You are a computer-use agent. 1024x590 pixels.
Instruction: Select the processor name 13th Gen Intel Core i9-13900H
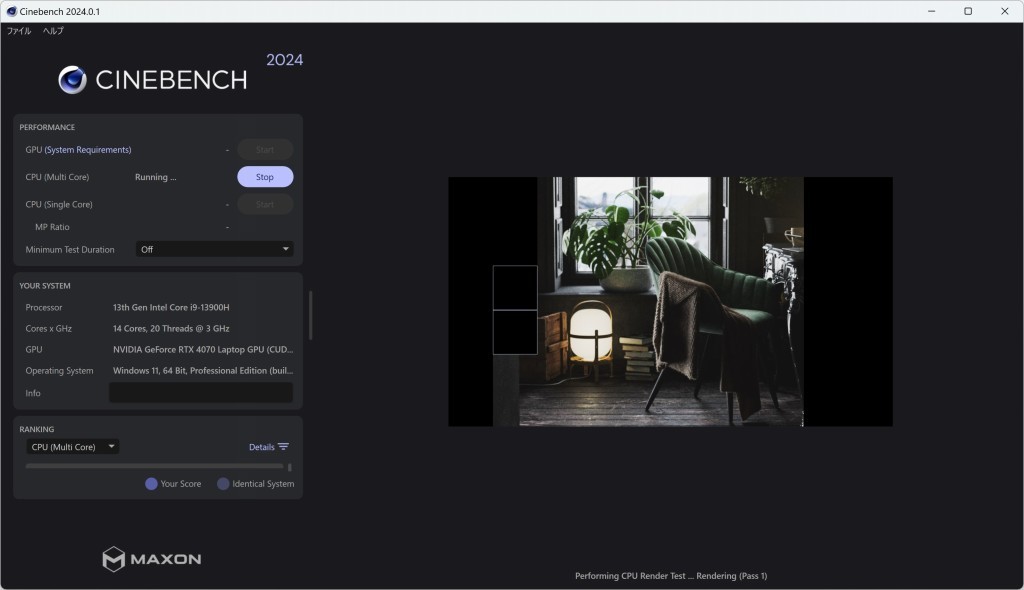171,308
